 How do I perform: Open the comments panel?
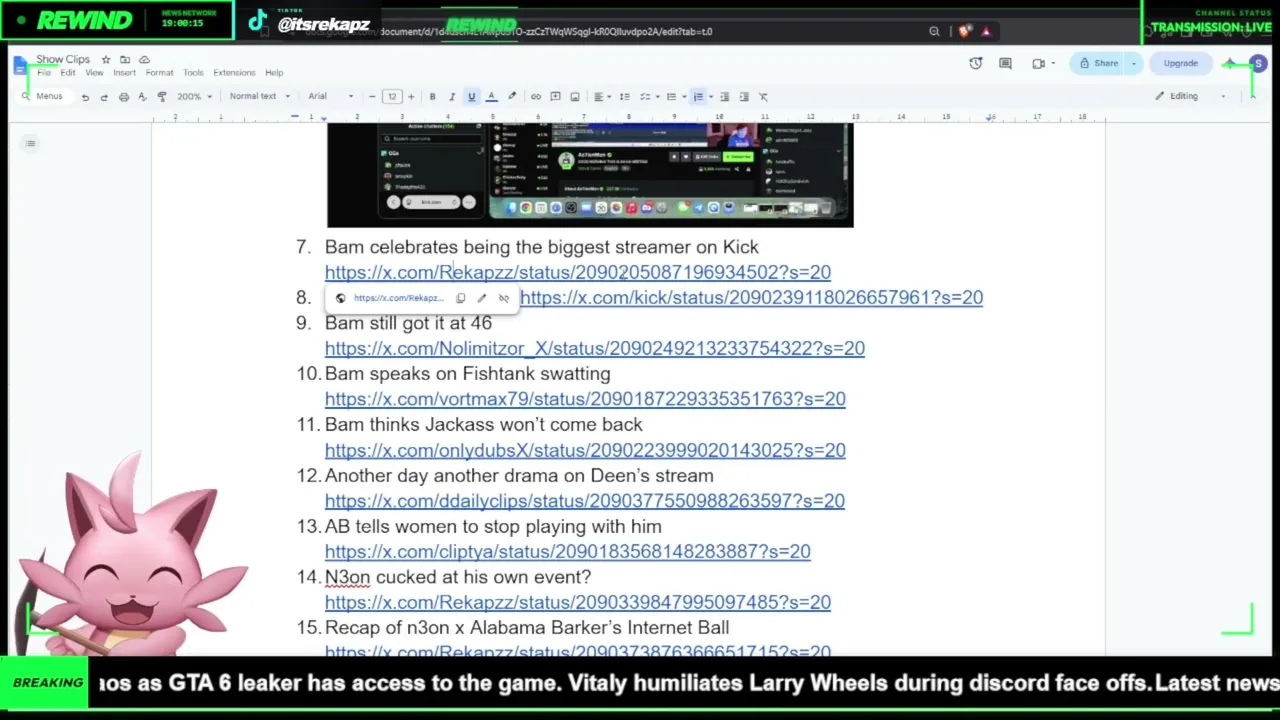1005,64
